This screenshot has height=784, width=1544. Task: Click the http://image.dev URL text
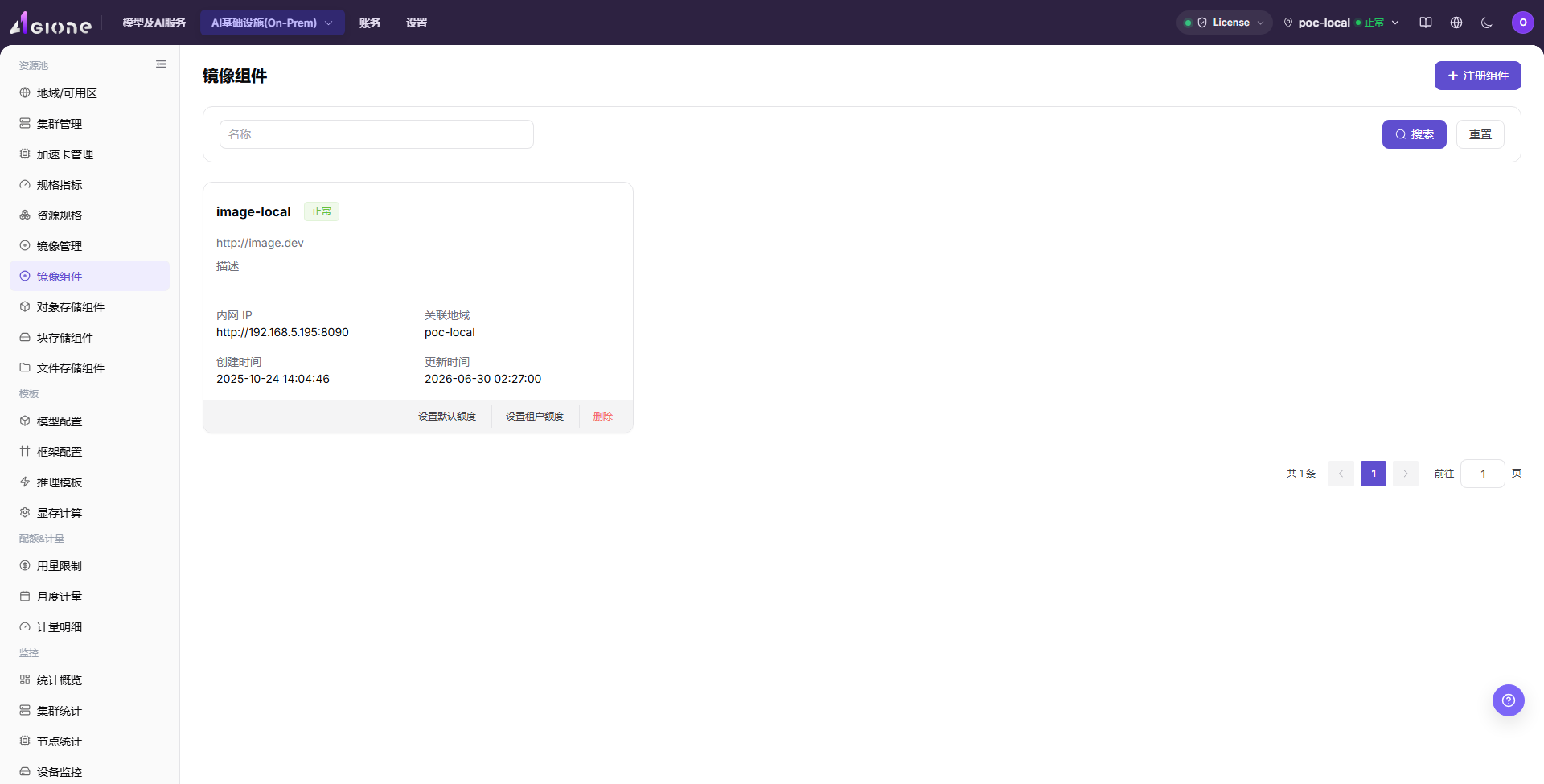coord(260,243)
